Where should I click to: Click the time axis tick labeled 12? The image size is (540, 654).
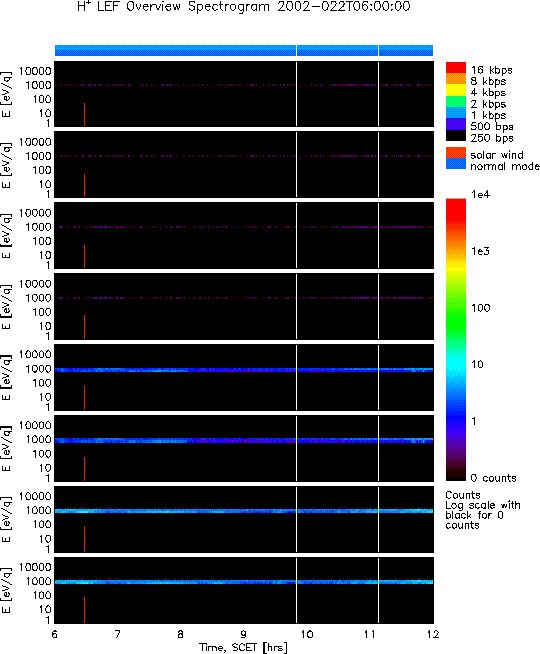[433, 634]
